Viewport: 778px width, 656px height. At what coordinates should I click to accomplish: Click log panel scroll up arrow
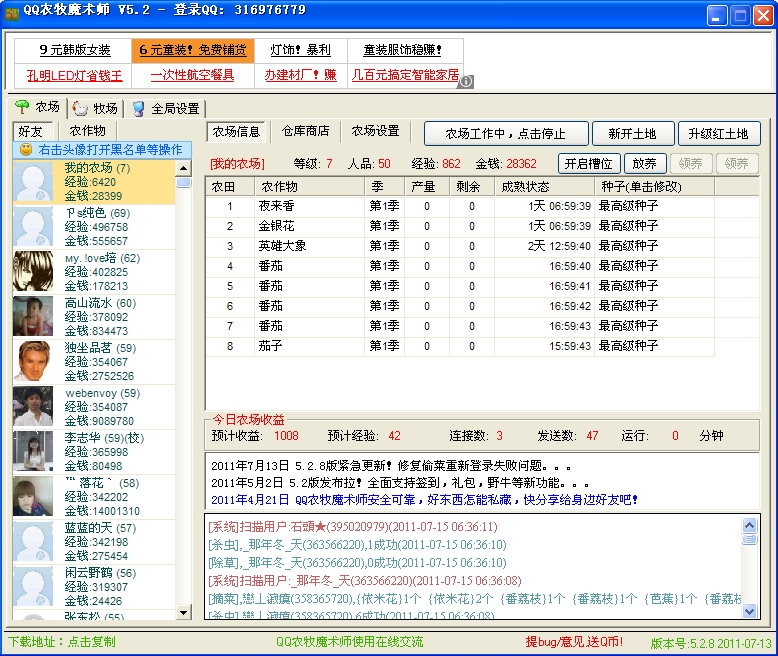coord(749,525)
